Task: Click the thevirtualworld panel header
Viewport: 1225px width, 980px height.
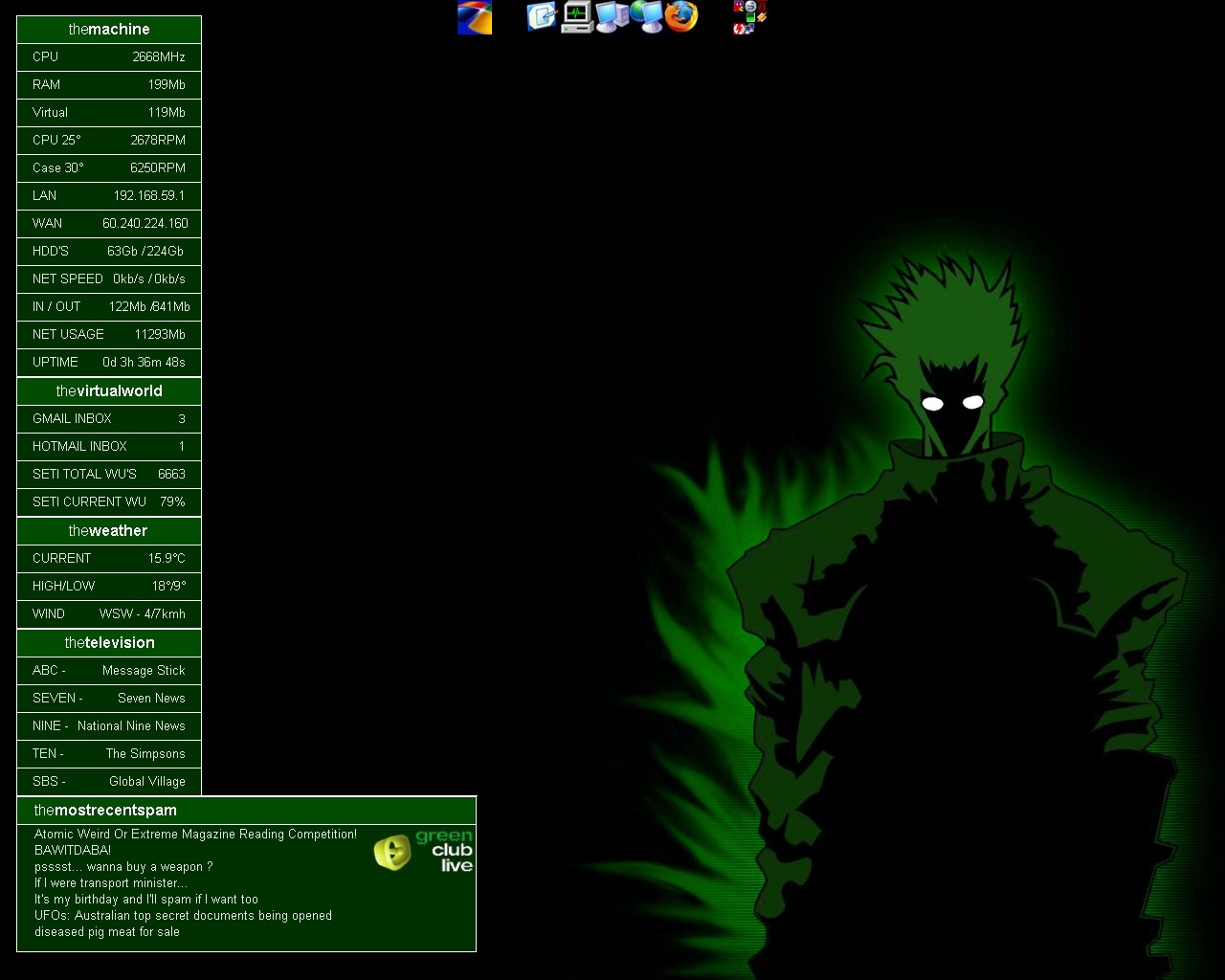Action: pos(109,391)
